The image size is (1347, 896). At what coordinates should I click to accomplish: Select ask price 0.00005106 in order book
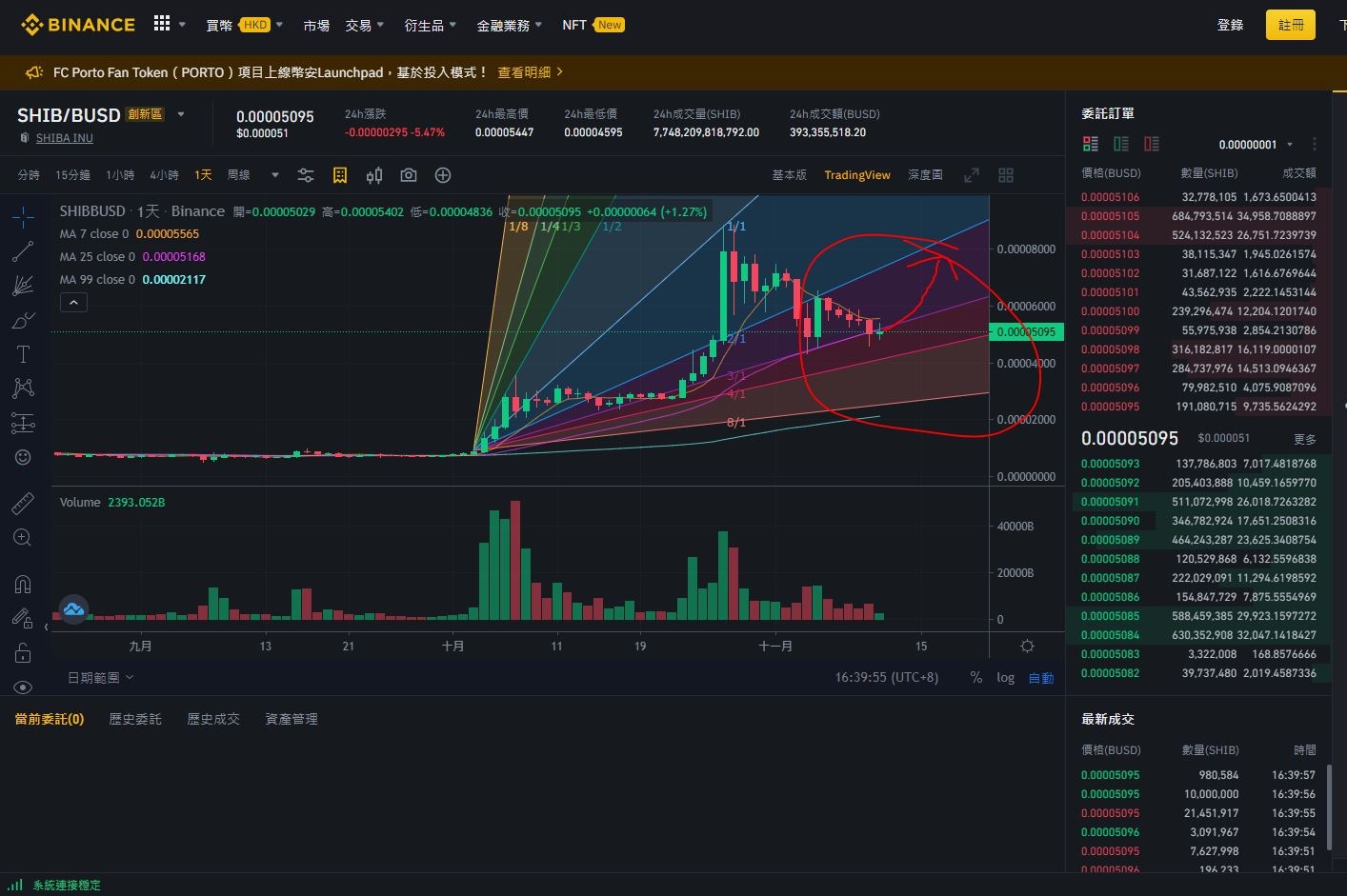pyautogui.click(x=1110, y=197)
